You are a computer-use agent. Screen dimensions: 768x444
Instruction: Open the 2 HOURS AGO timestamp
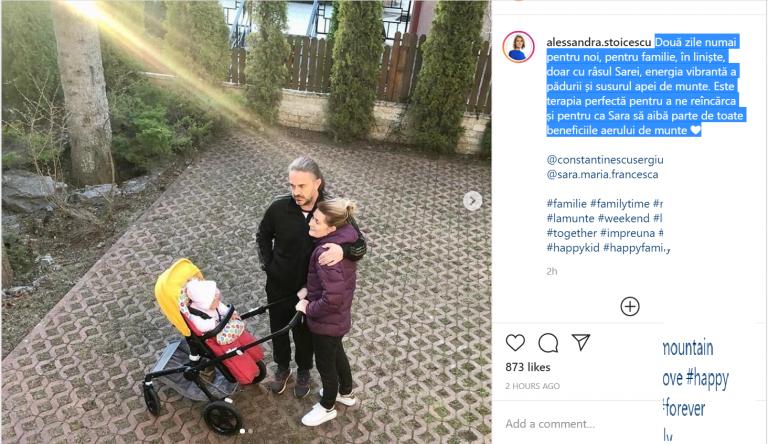click(532, 386)
